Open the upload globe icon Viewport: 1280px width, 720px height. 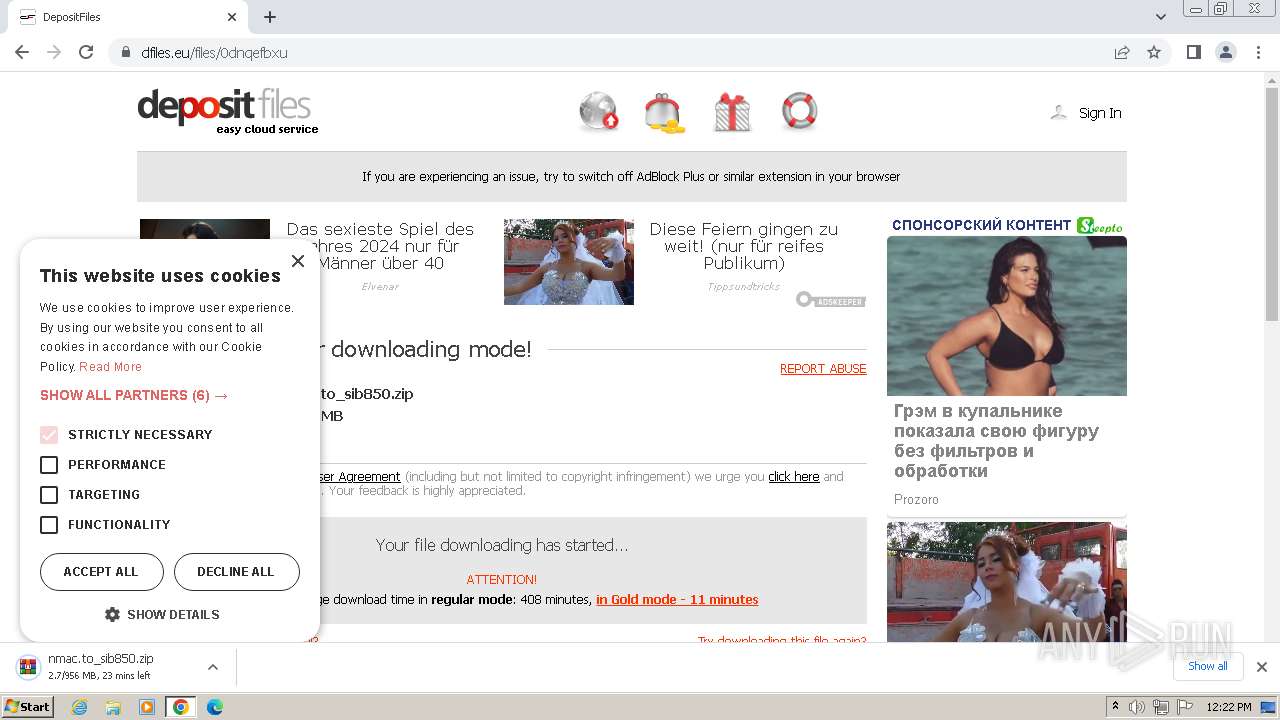(598, 111)
